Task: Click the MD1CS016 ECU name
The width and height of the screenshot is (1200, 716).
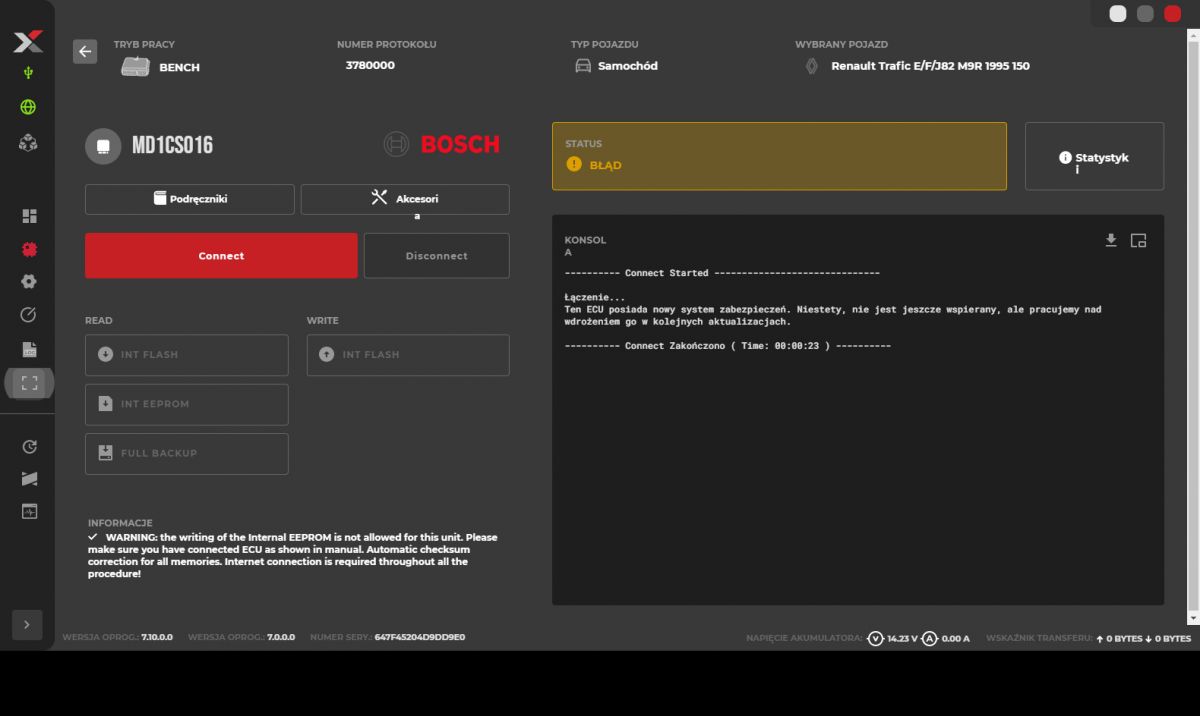Action: coord(172,146)
